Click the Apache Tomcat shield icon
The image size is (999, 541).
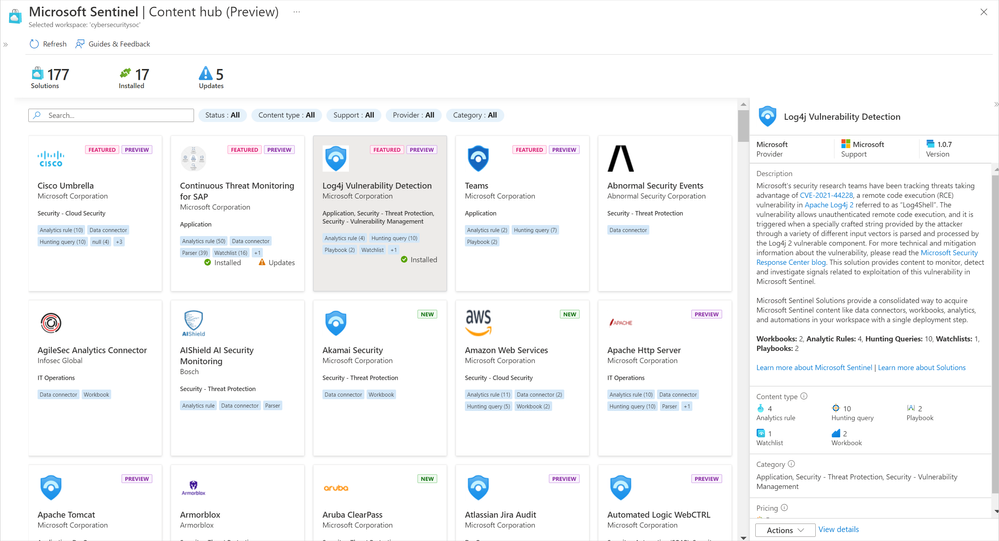point(51,487)
